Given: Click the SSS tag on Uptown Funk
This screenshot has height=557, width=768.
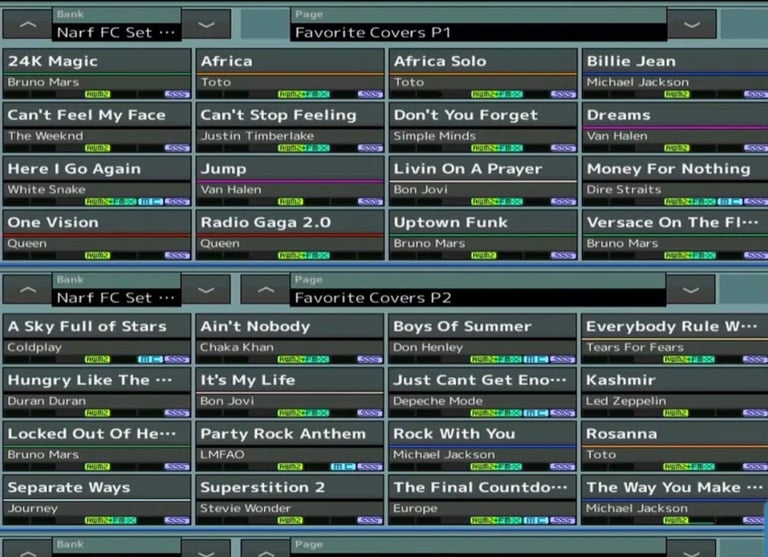Looking at the screenshot, I should (563, 255).
